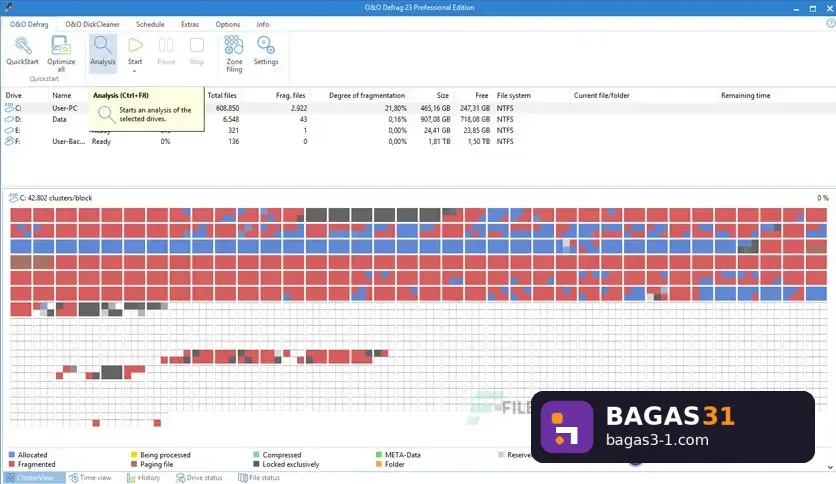Screen dimensions: 836x484
Task: Switch to ClusterView tab
Action: [x=34, y=478]
